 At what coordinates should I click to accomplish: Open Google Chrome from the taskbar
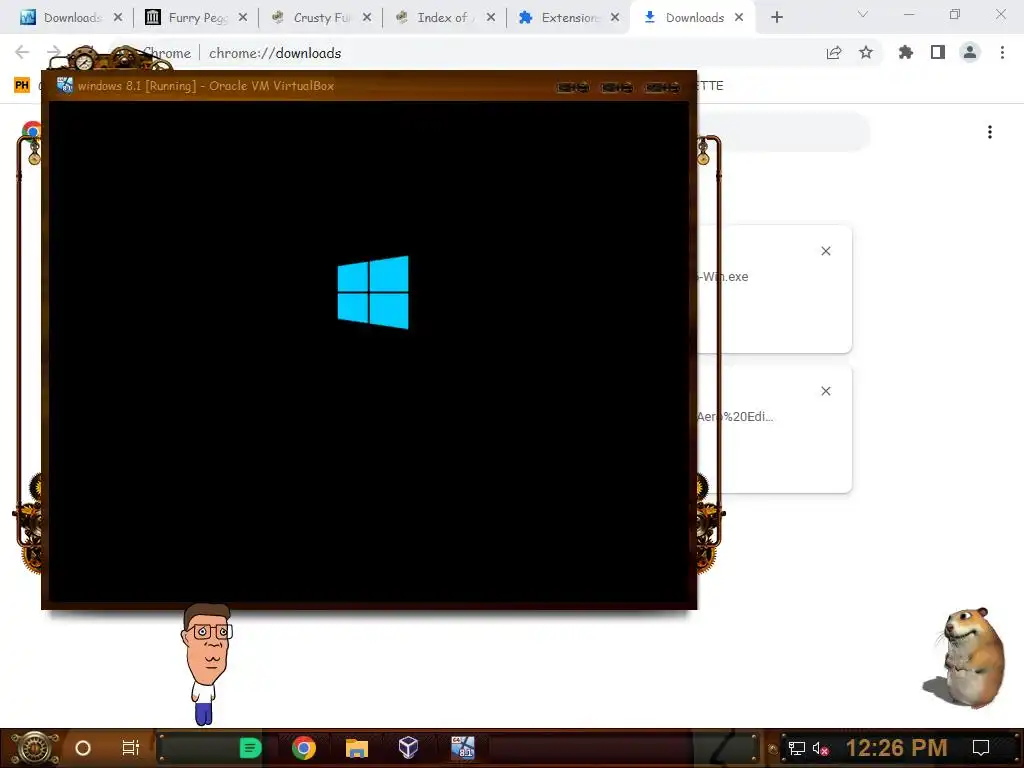coord(304,748)
